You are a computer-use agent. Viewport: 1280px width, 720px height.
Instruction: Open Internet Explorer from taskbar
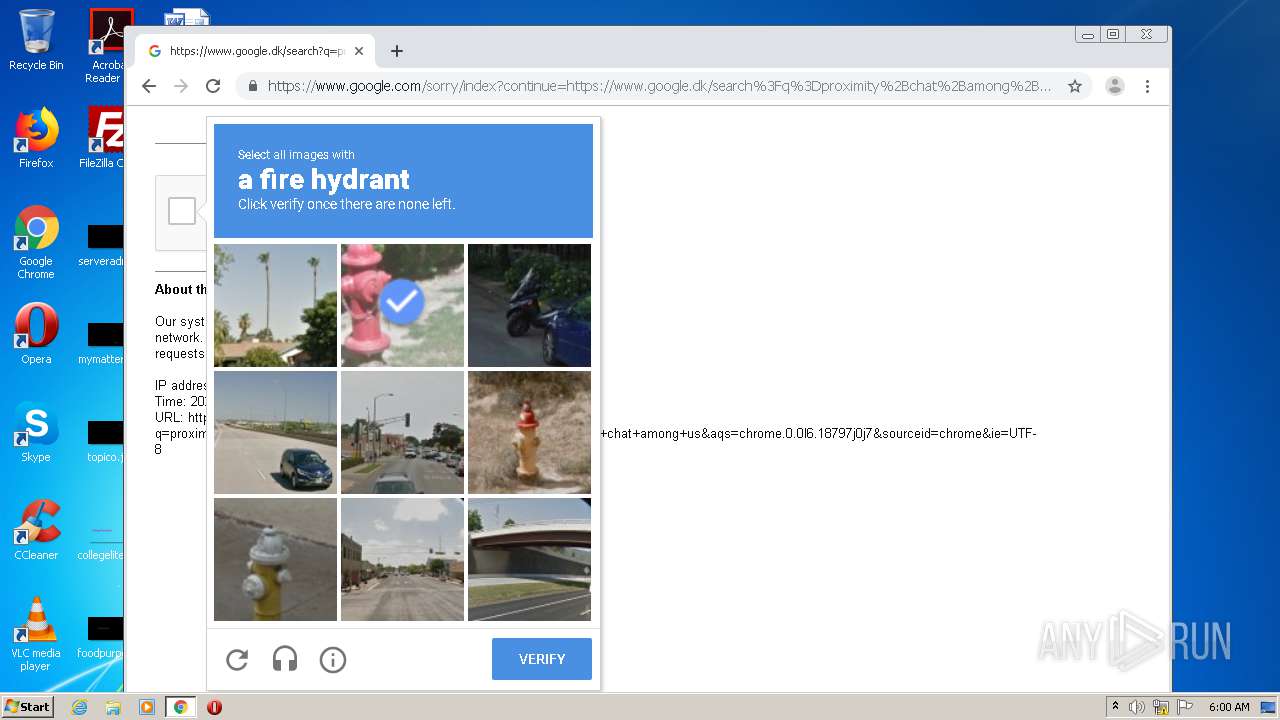click(x=79, y=707)
